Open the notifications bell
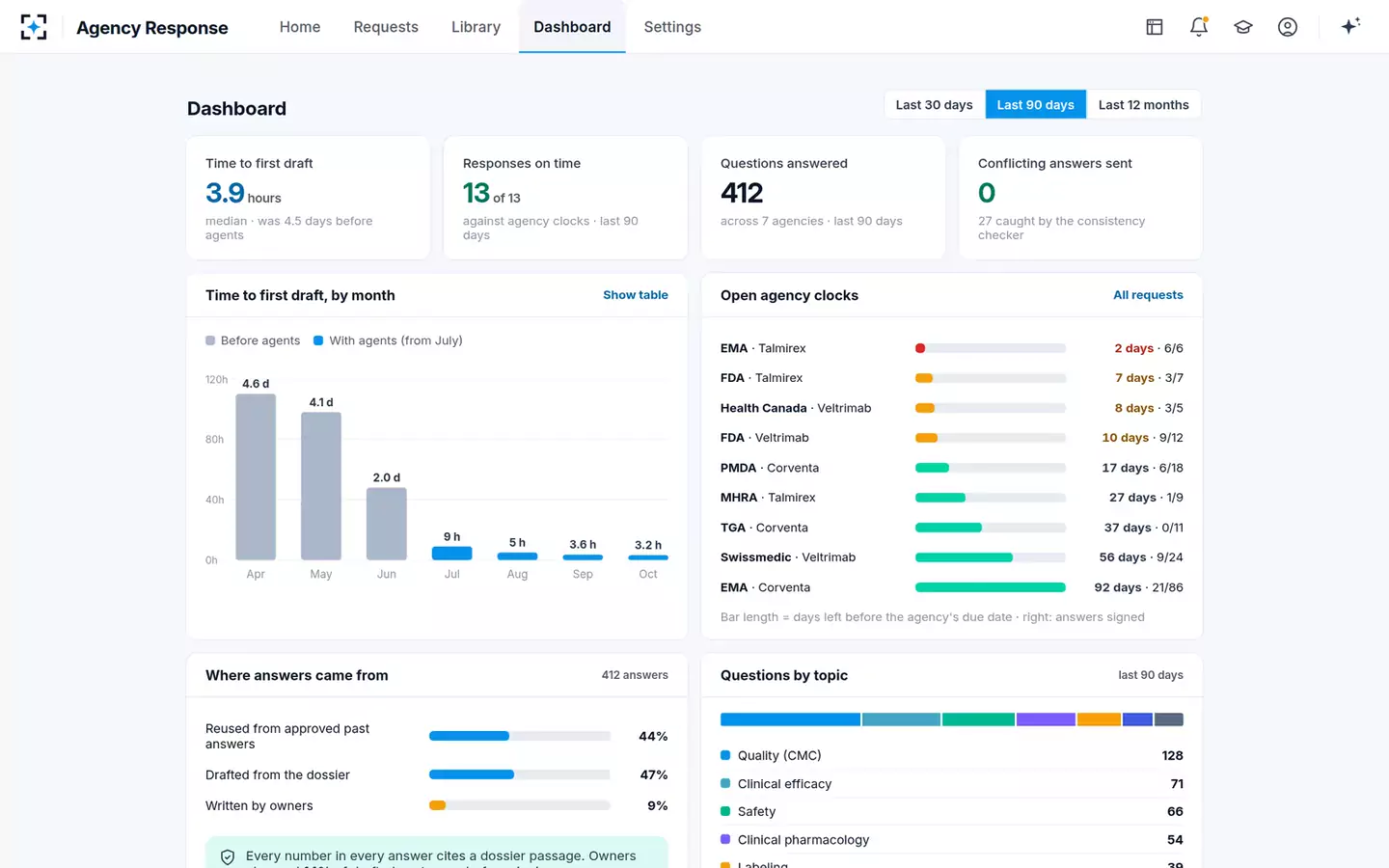 click(x=1198, y=27)
